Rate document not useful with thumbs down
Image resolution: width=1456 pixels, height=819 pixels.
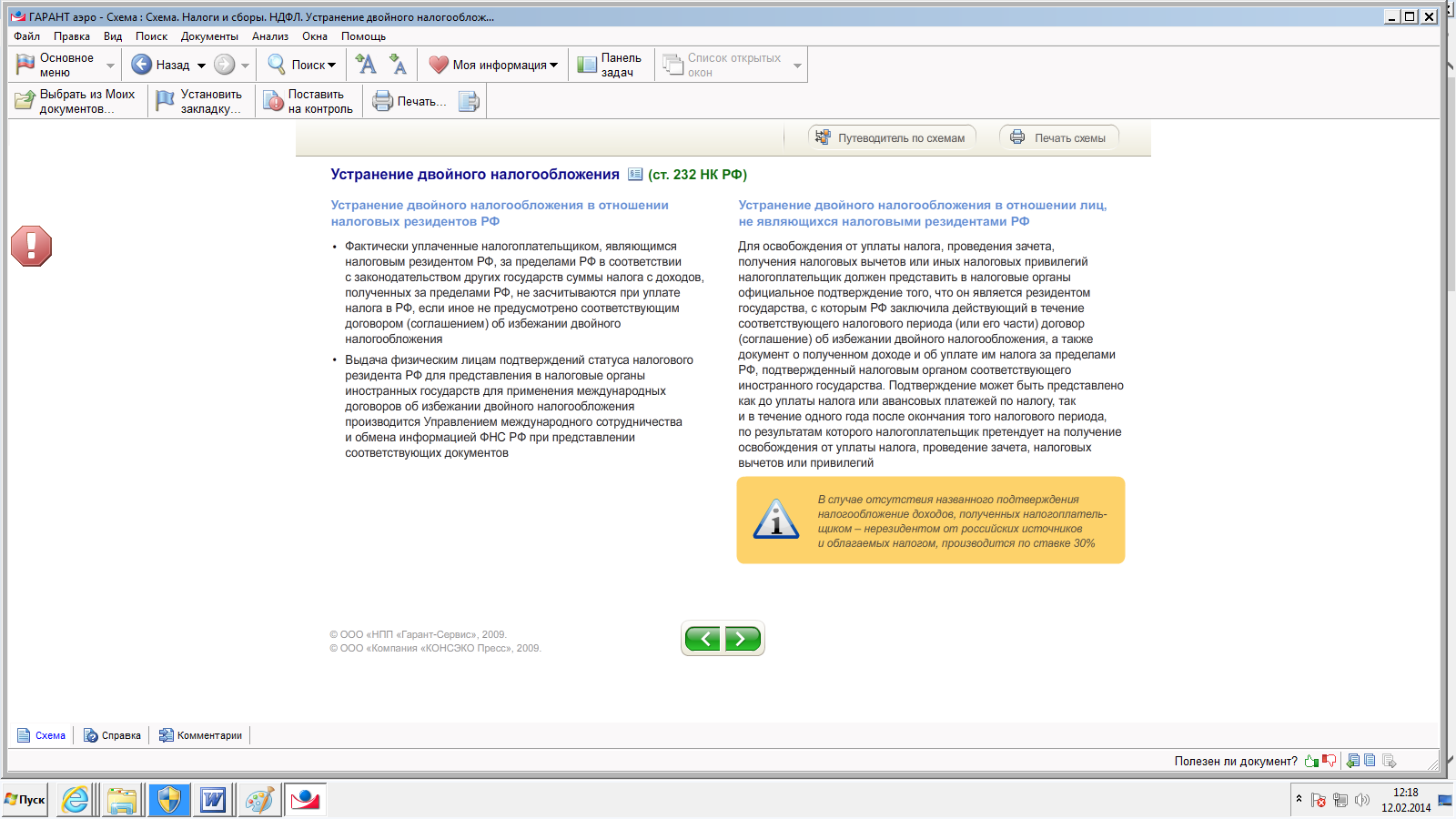[1330, 761]
